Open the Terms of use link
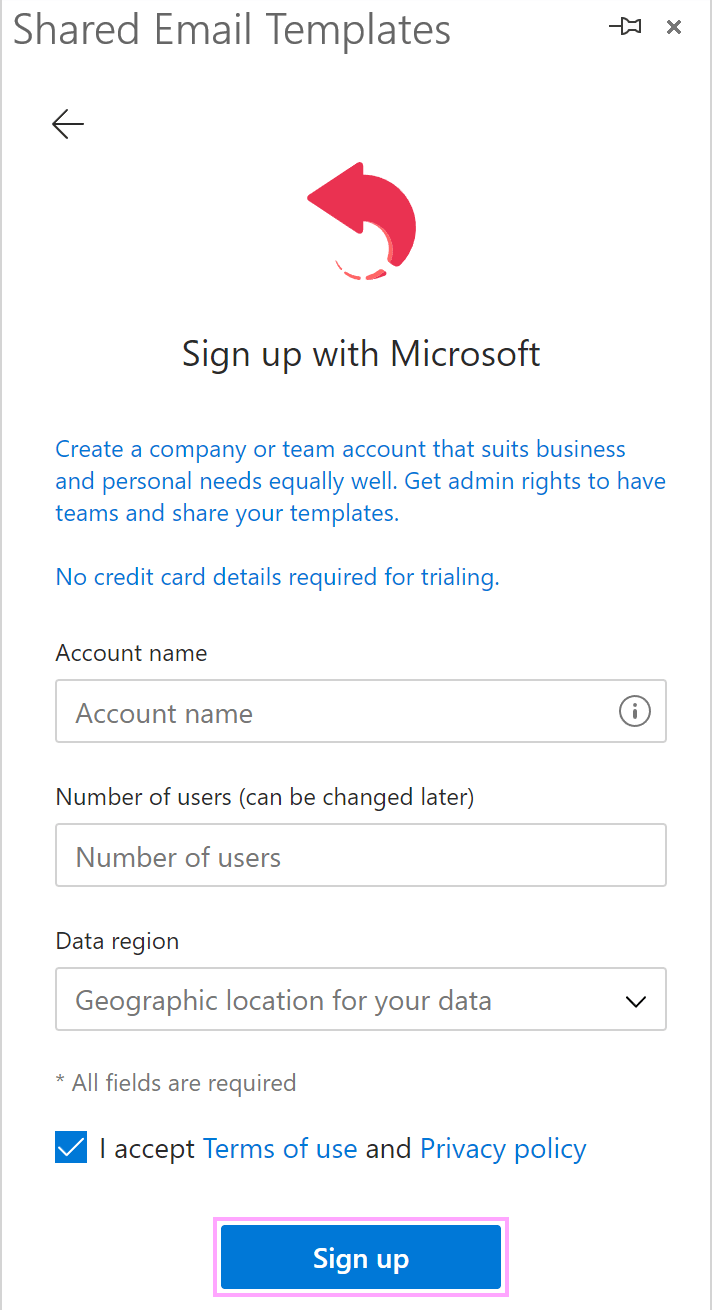The image size is (712, 1310). click(280, 1148)
